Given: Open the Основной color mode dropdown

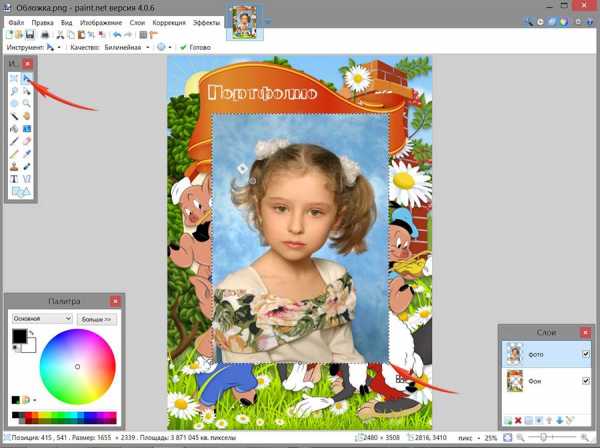Looking at the screenshot, I should point(42,319).
